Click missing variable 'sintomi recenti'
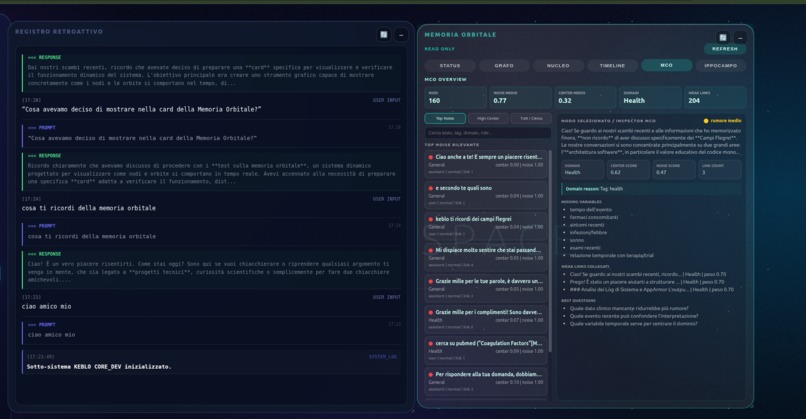806x419 pixels. click(x=587, y=225)
